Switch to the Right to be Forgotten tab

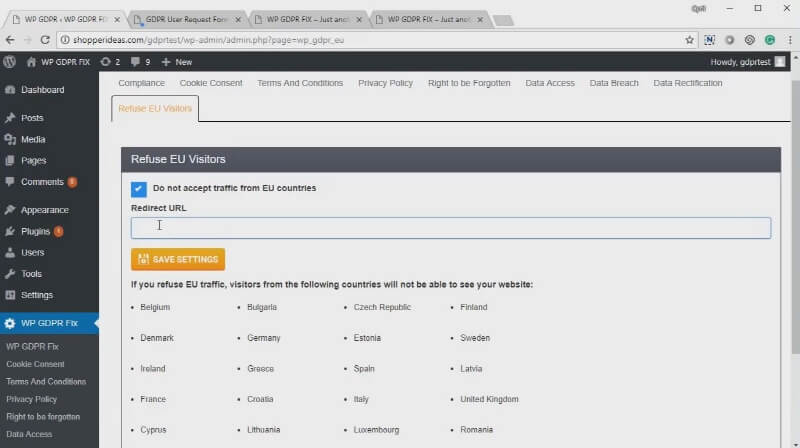click(469, 83)
